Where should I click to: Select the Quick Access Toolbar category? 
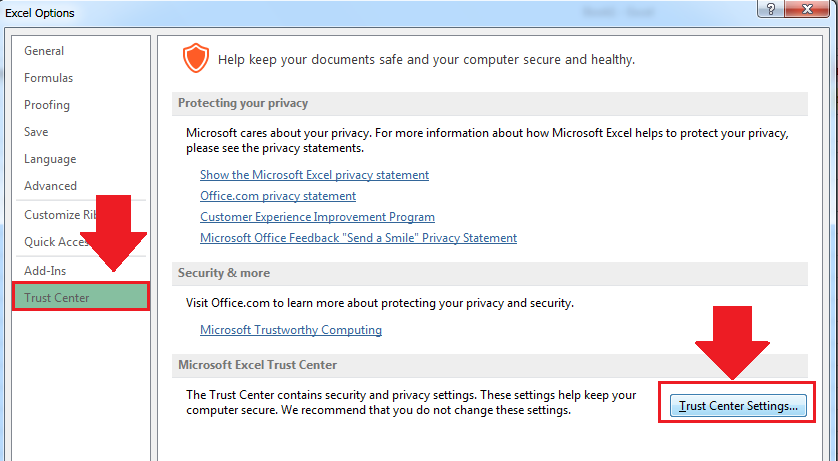click(56, 242)
